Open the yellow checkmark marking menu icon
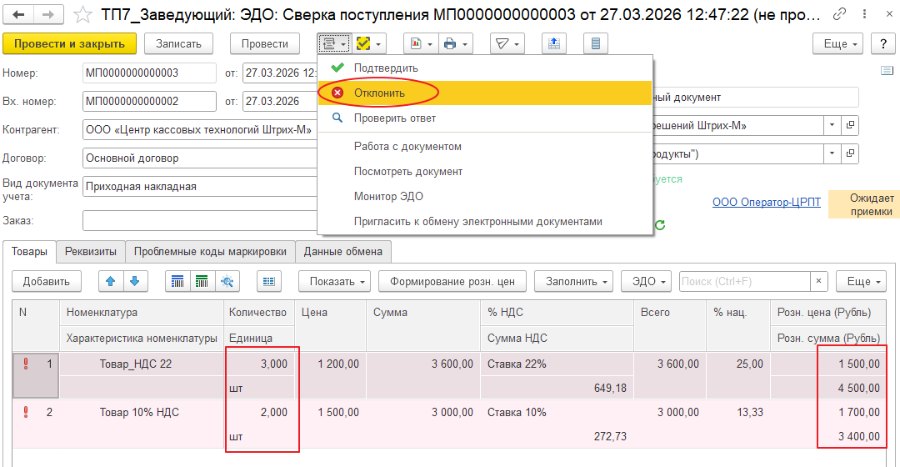Screen dimensions: 900x467 (368, 44)
